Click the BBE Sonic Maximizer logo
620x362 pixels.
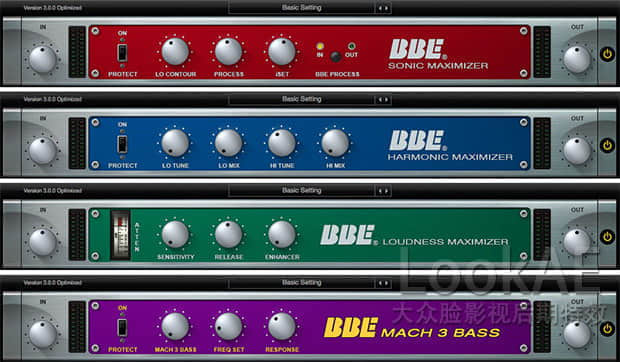[x=438, y=55]
